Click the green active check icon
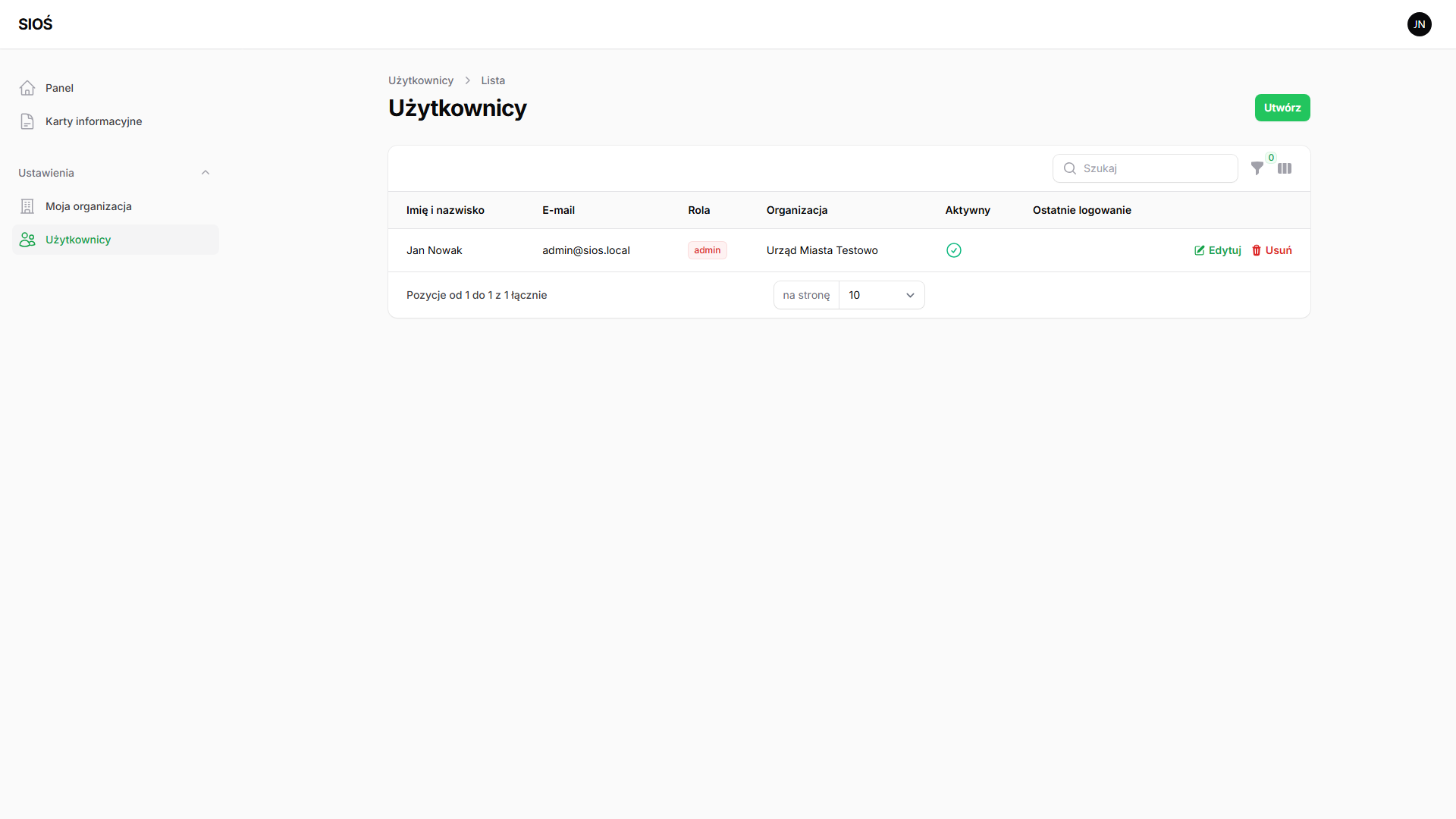The image size is (1456, 819). 954,250
